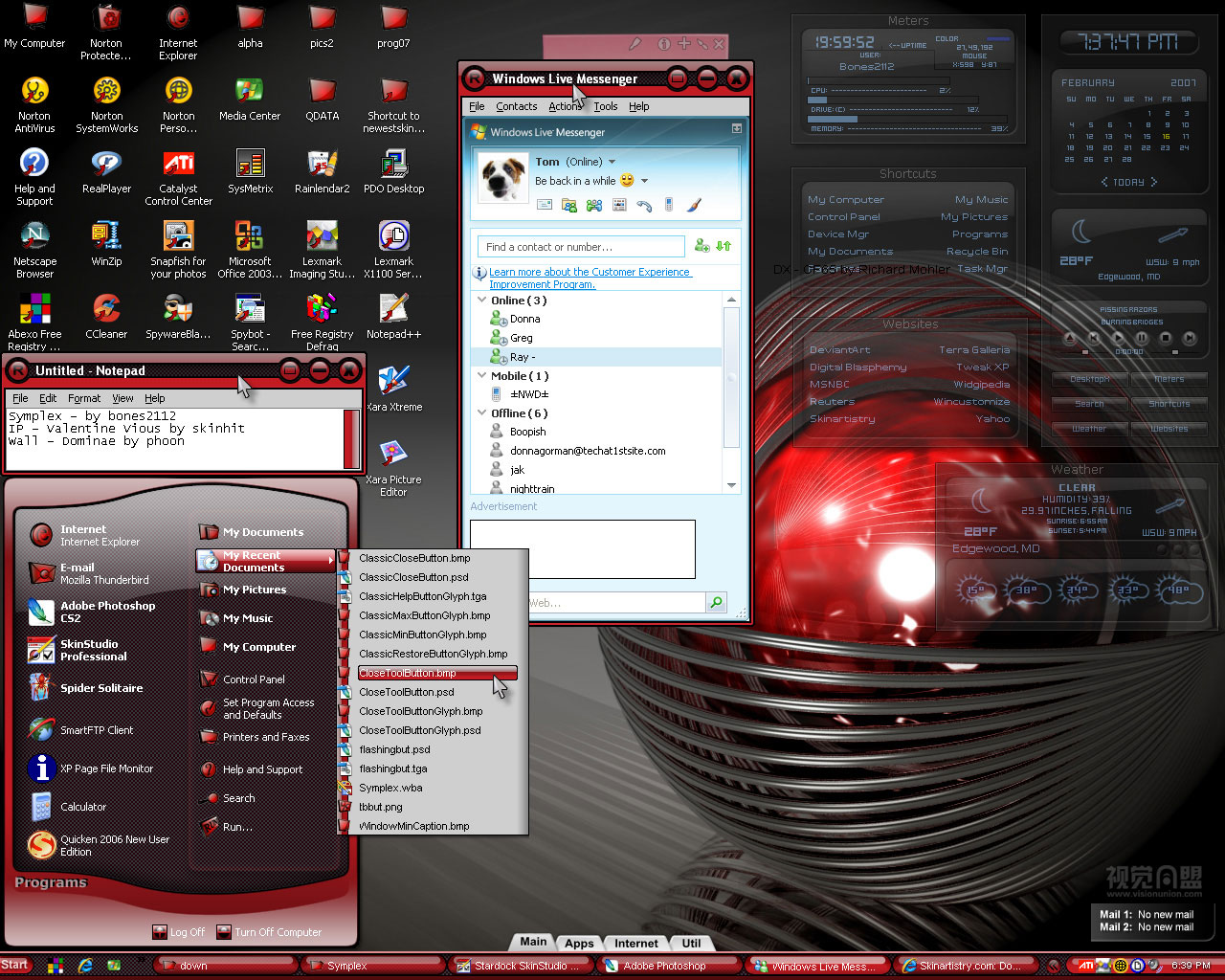1225x980 pixels.
Task: Open the Tools menu in Messenger
Action: tap(606, 106)
